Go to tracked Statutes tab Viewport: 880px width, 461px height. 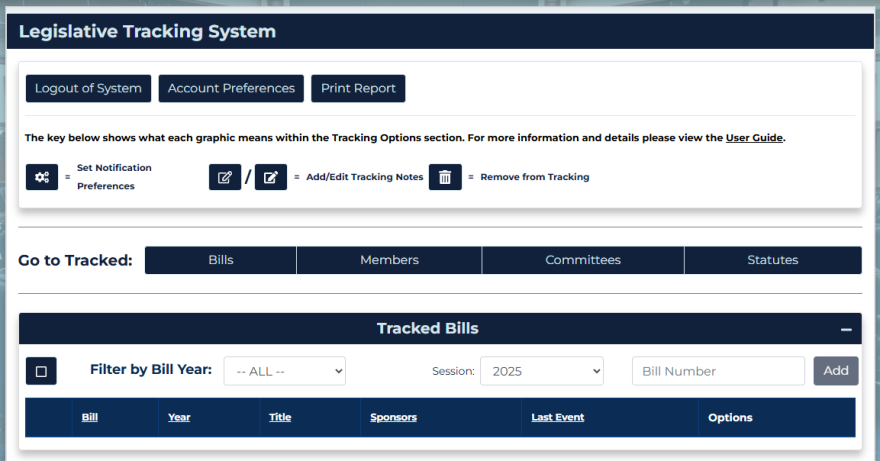click(x=773, y=260)
